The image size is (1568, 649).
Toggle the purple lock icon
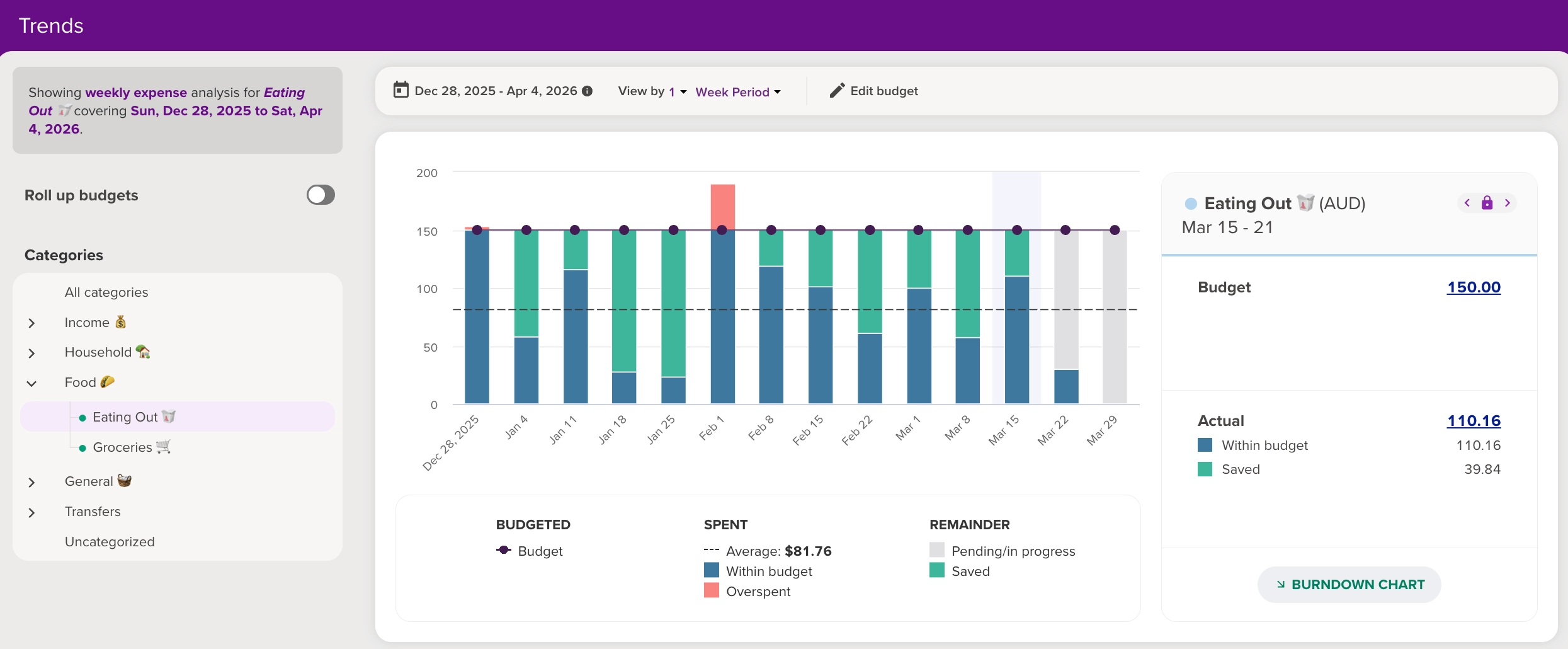pos(1487,203)
